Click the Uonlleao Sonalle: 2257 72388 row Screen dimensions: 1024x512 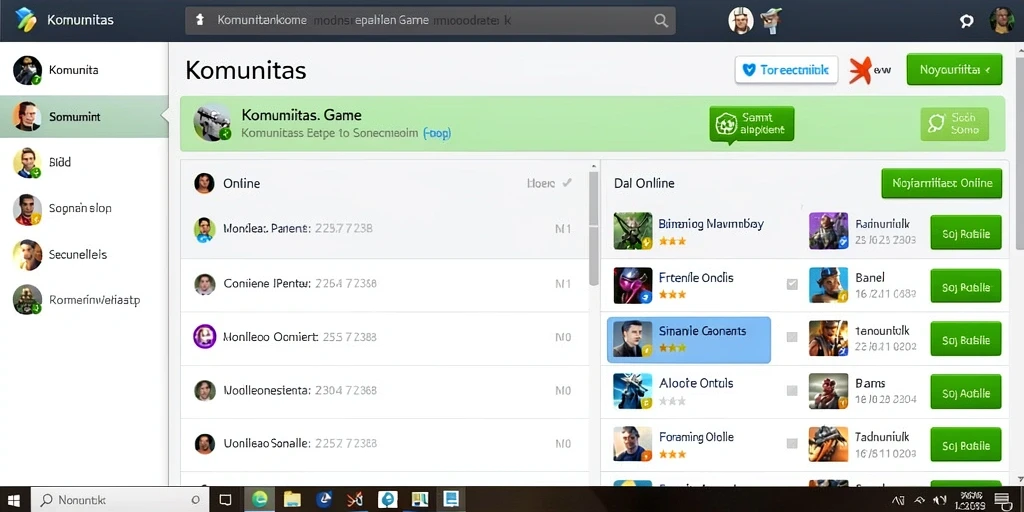click(x=385, y=443)
